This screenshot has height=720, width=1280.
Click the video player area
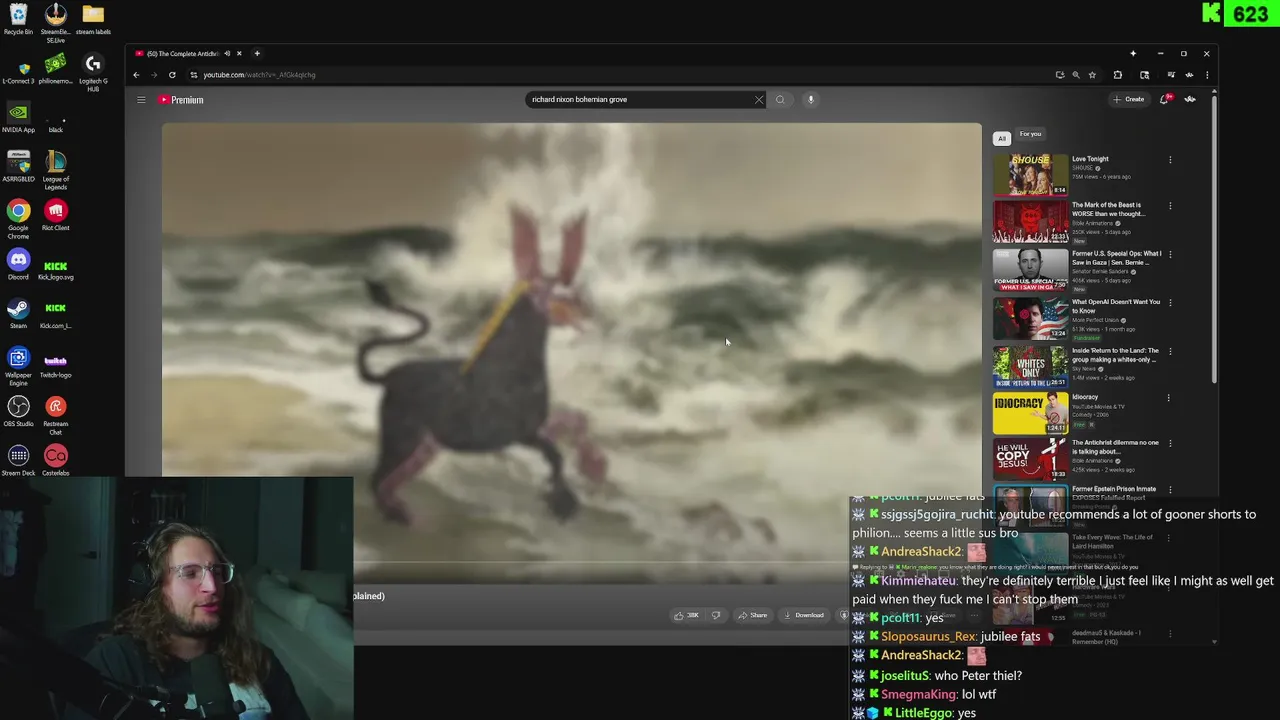[x=572, y=353]
